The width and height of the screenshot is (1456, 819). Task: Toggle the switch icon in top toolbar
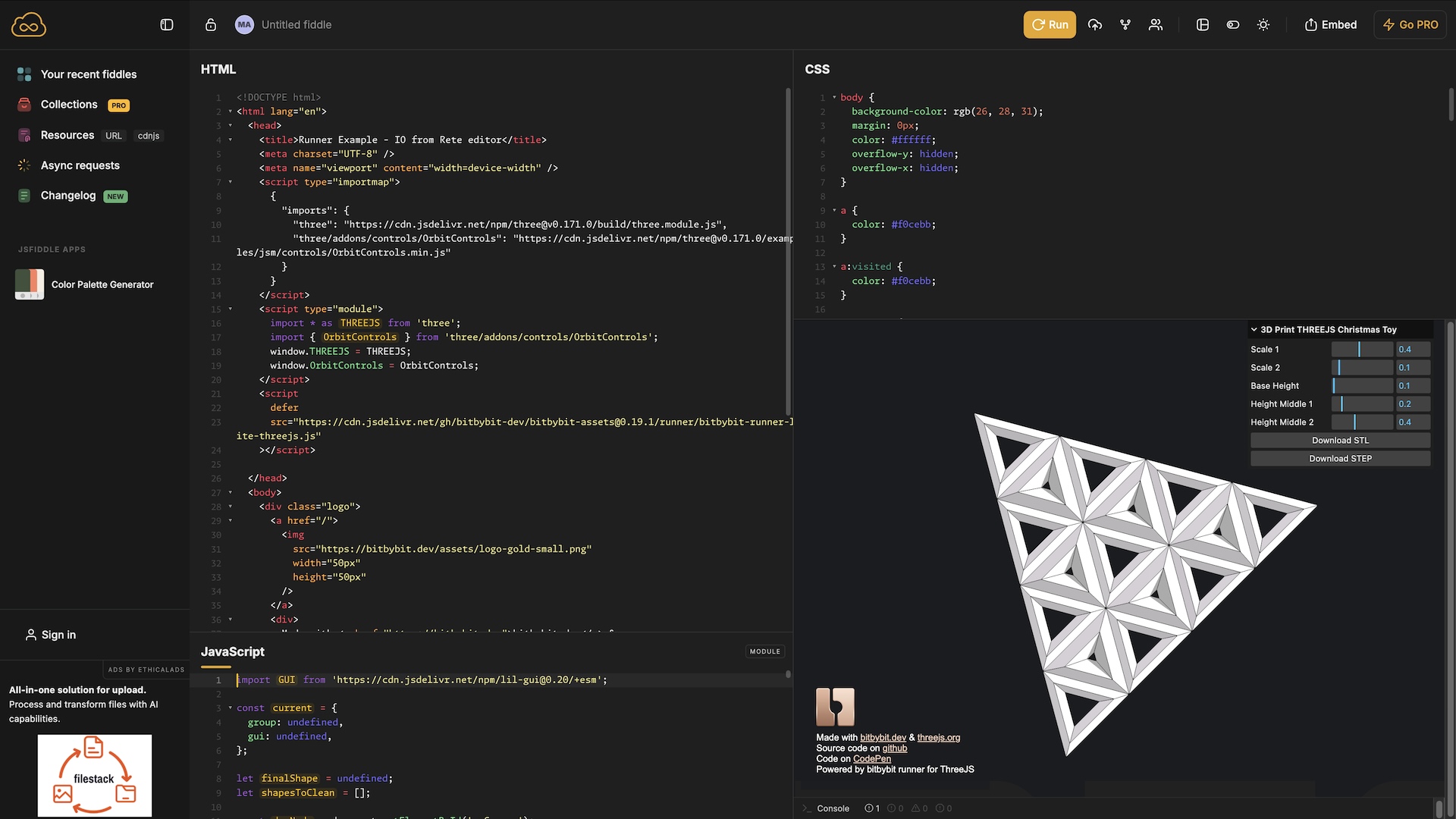click(x=1233, y=24)
